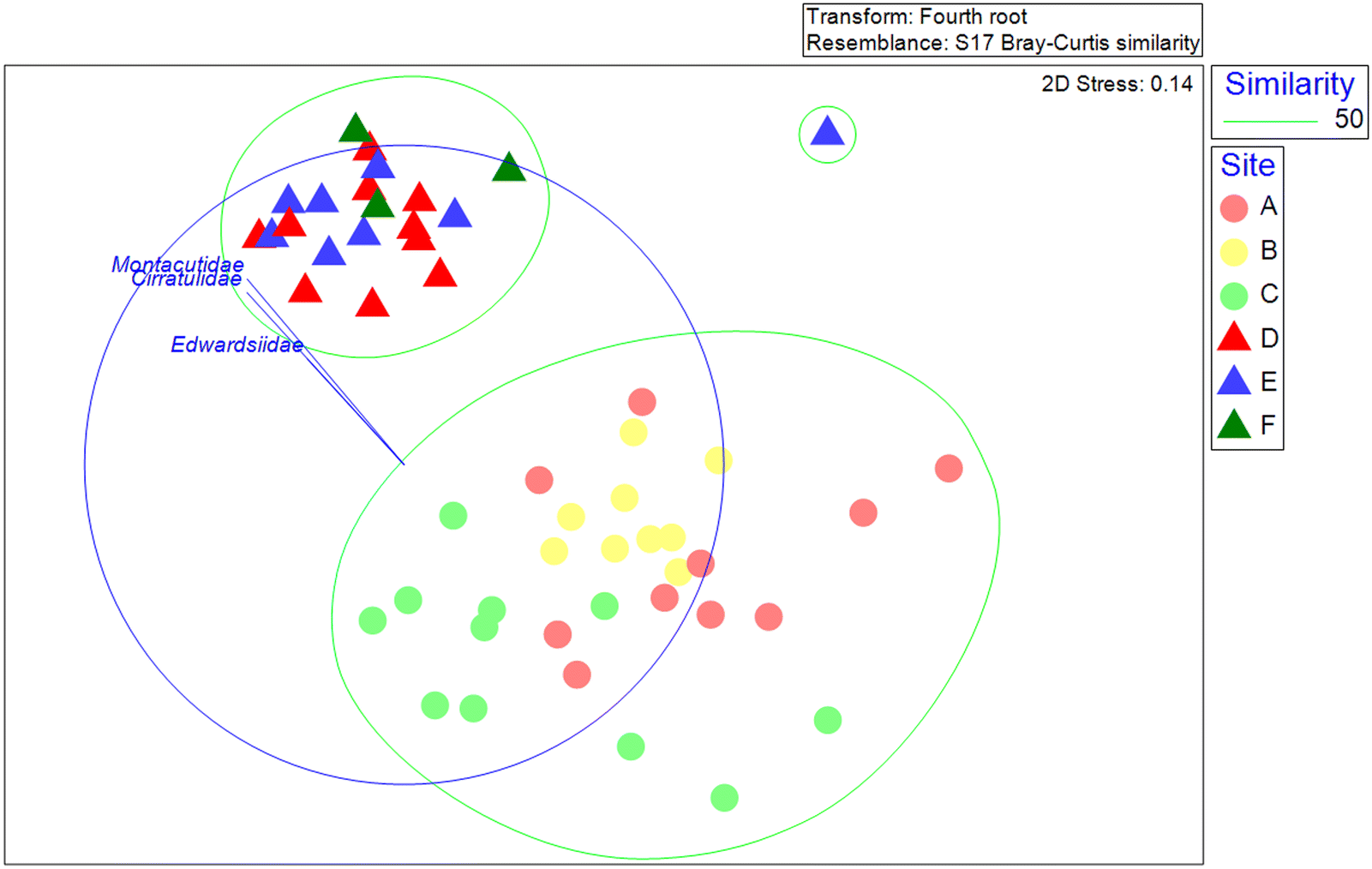Click the "2D Stress: 0.14" label

[1117, 84]
